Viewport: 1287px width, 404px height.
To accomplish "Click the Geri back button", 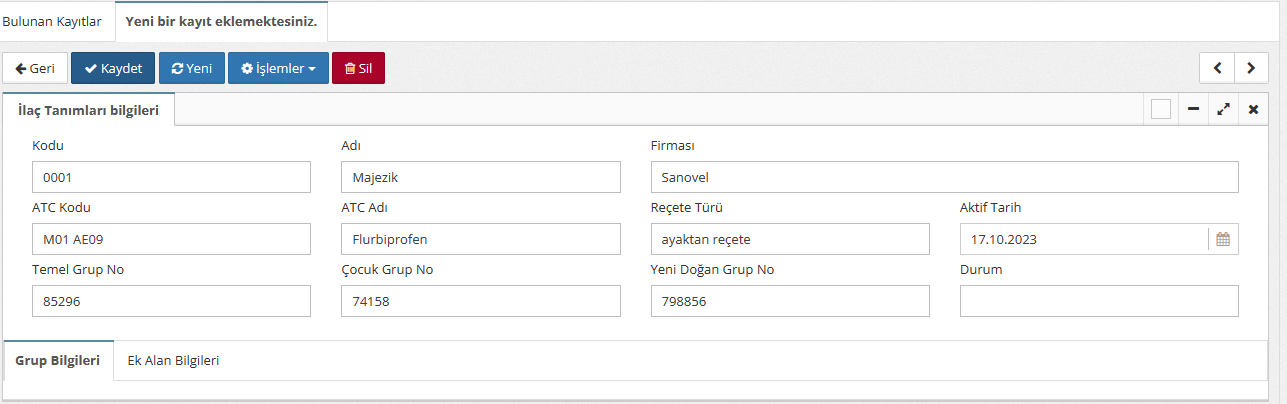I will [x=35, y=68].
